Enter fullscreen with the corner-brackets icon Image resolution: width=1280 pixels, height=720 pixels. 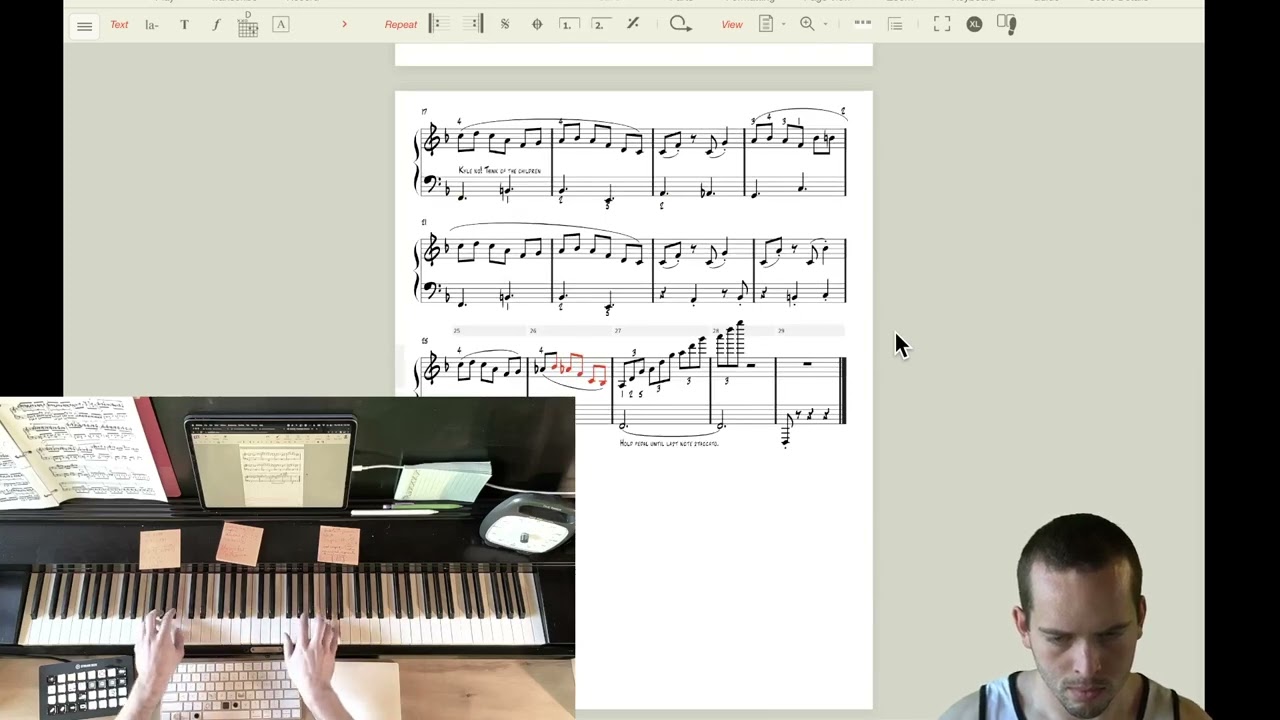[x=942, y=24]
